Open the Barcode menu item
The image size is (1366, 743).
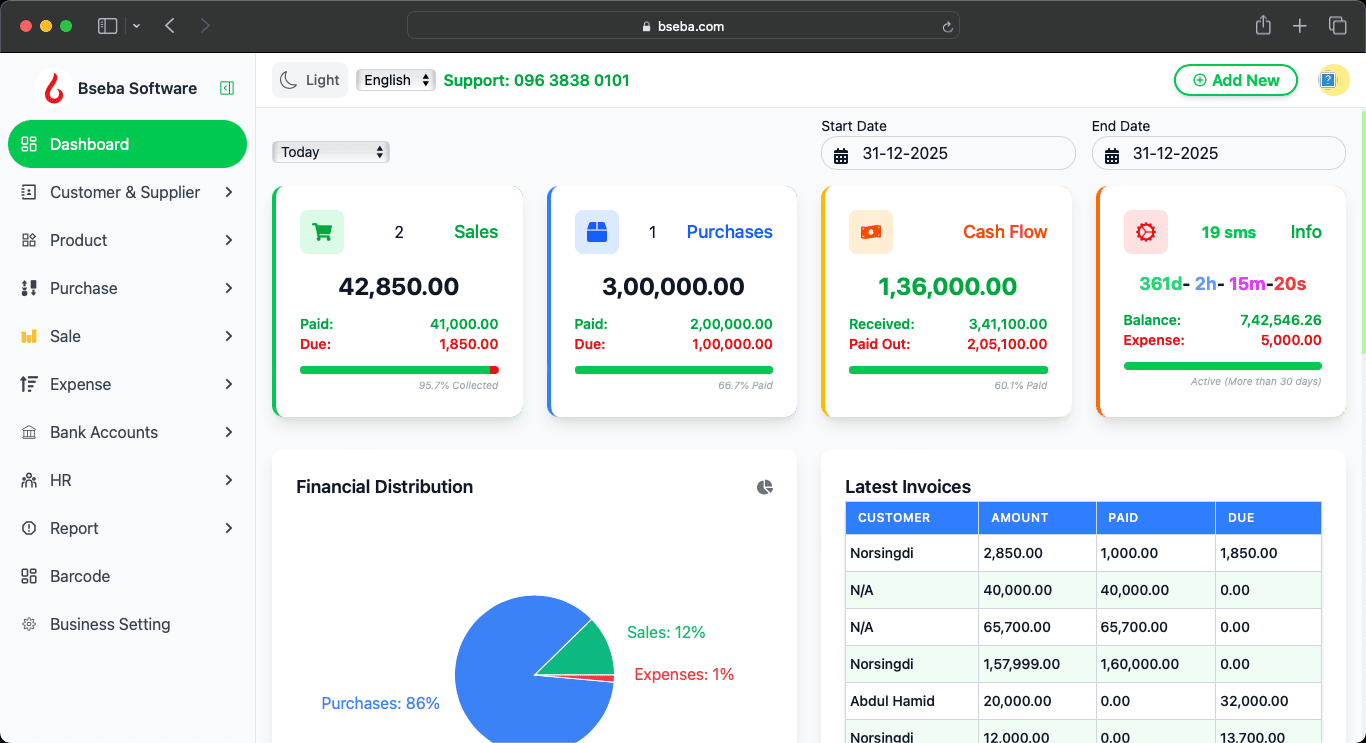coord(80,576)
